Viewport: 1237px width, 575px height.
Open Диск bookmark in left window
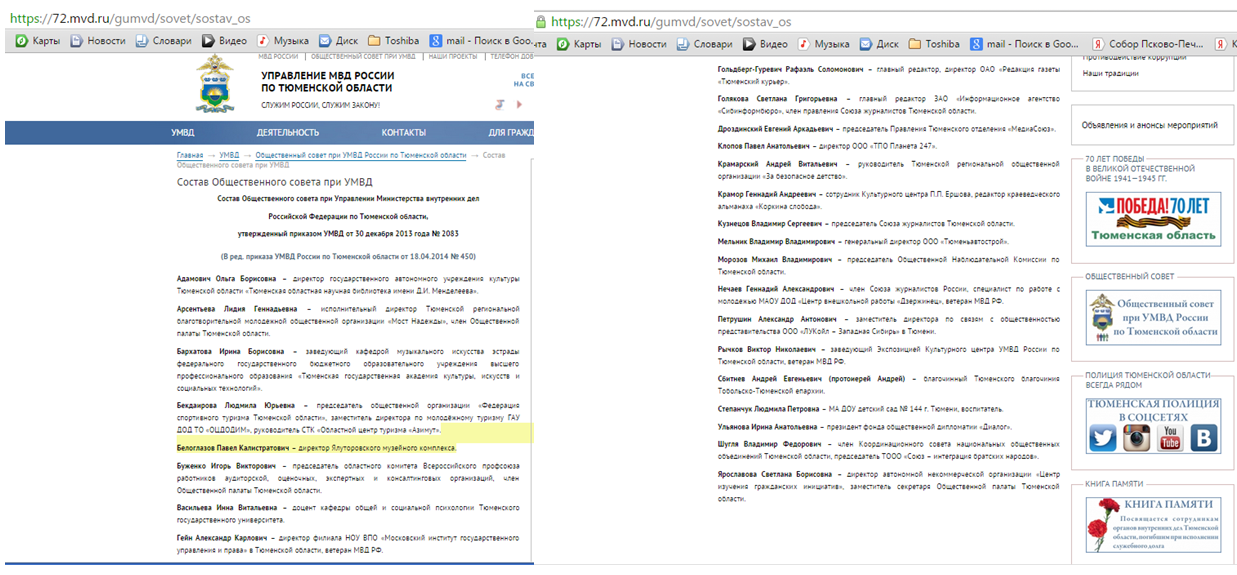point(338,41)
